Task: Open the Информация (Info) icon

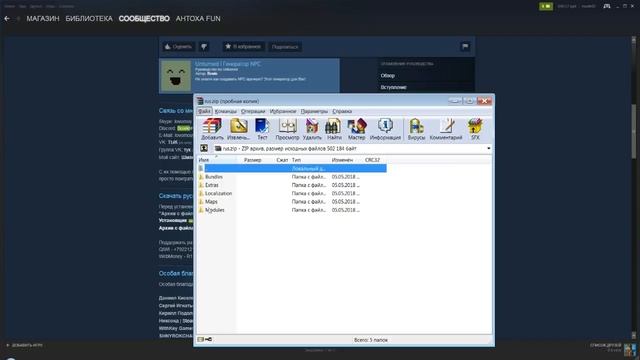Action: [x=385, y=129]
